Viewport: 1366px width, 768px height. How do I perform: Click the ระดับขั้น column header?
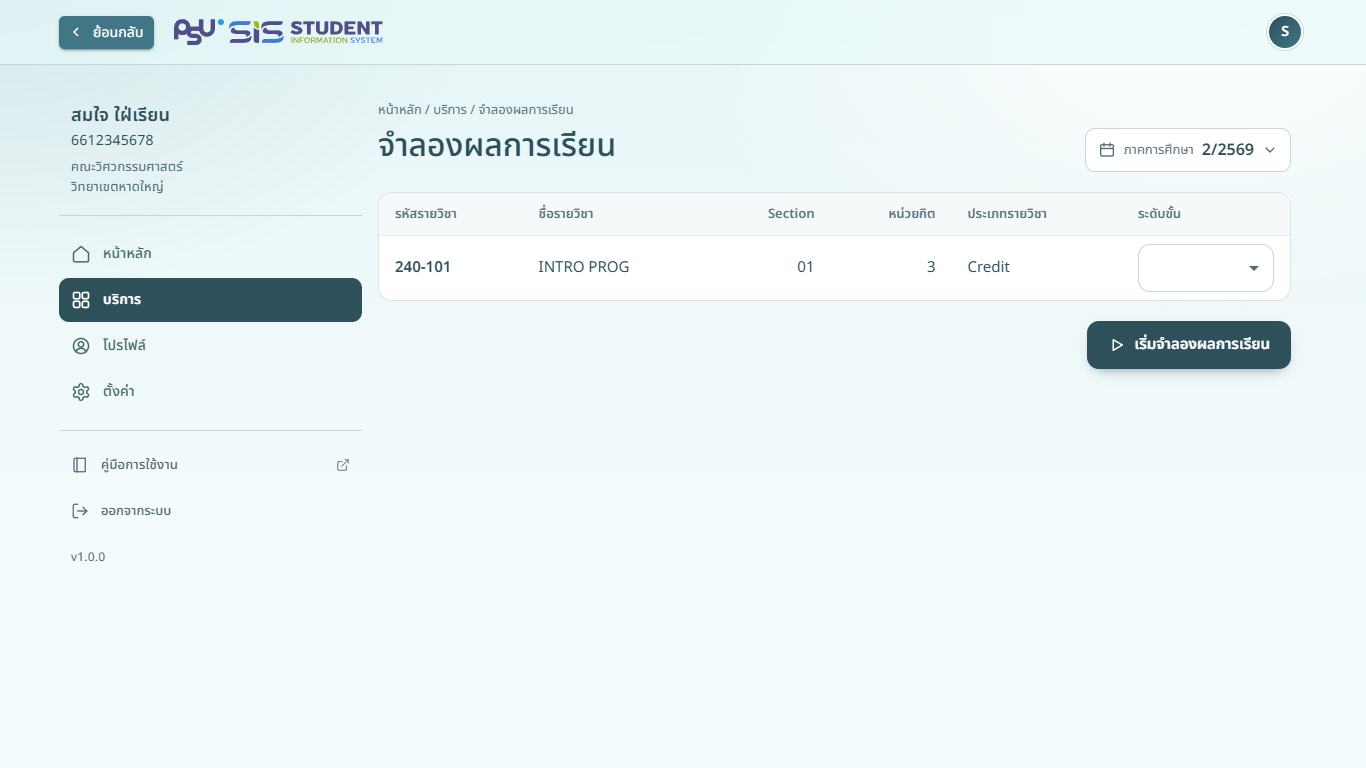(1159, 214)
